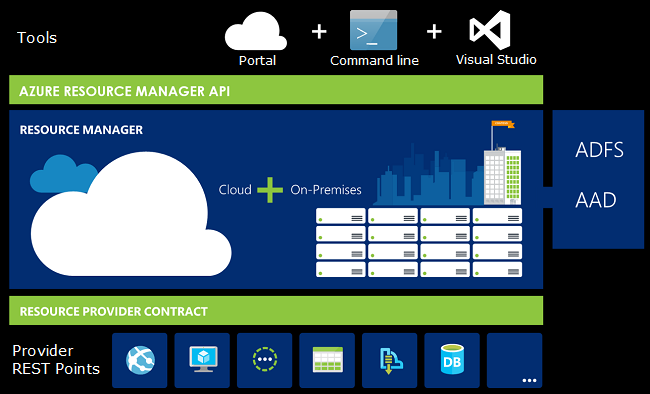Click the large white cloud graphic
Viewport: 650px width, 394px height.
point(131,215)
